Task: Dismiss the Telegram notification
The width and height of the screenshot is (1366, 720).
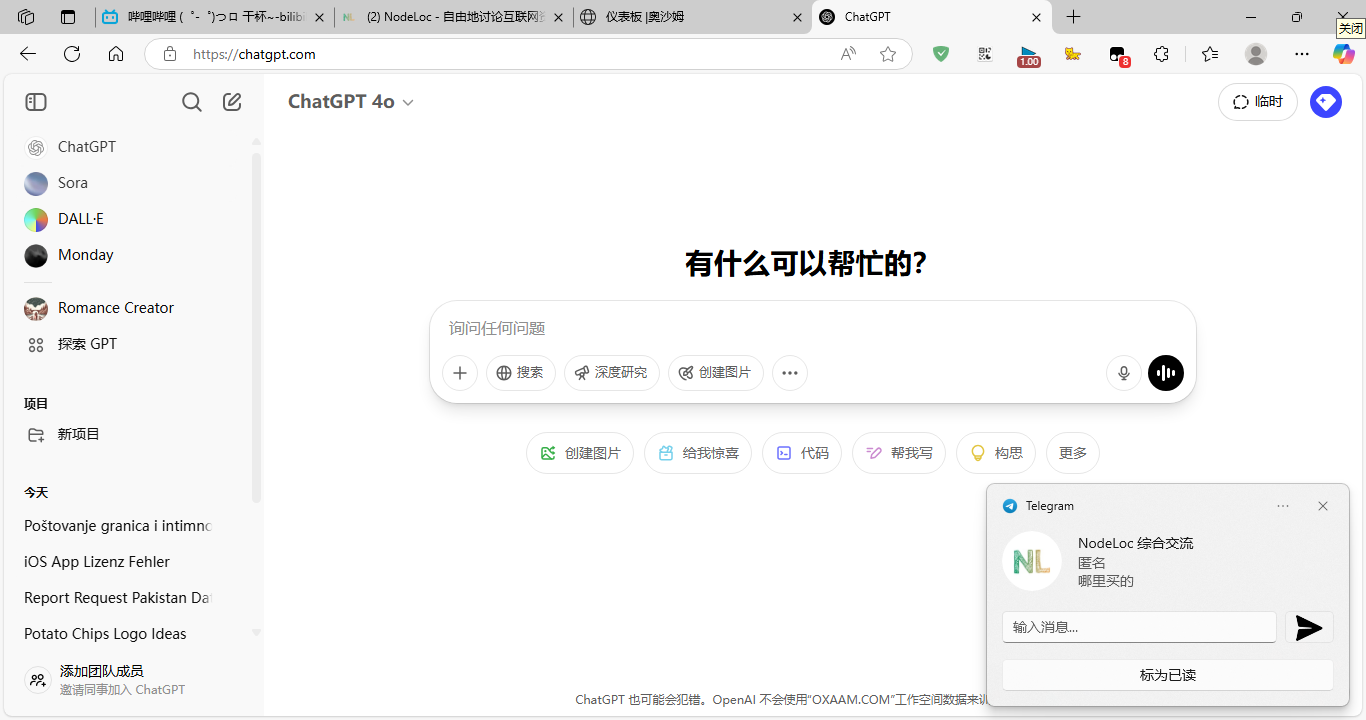Action: click(1323, 506)
